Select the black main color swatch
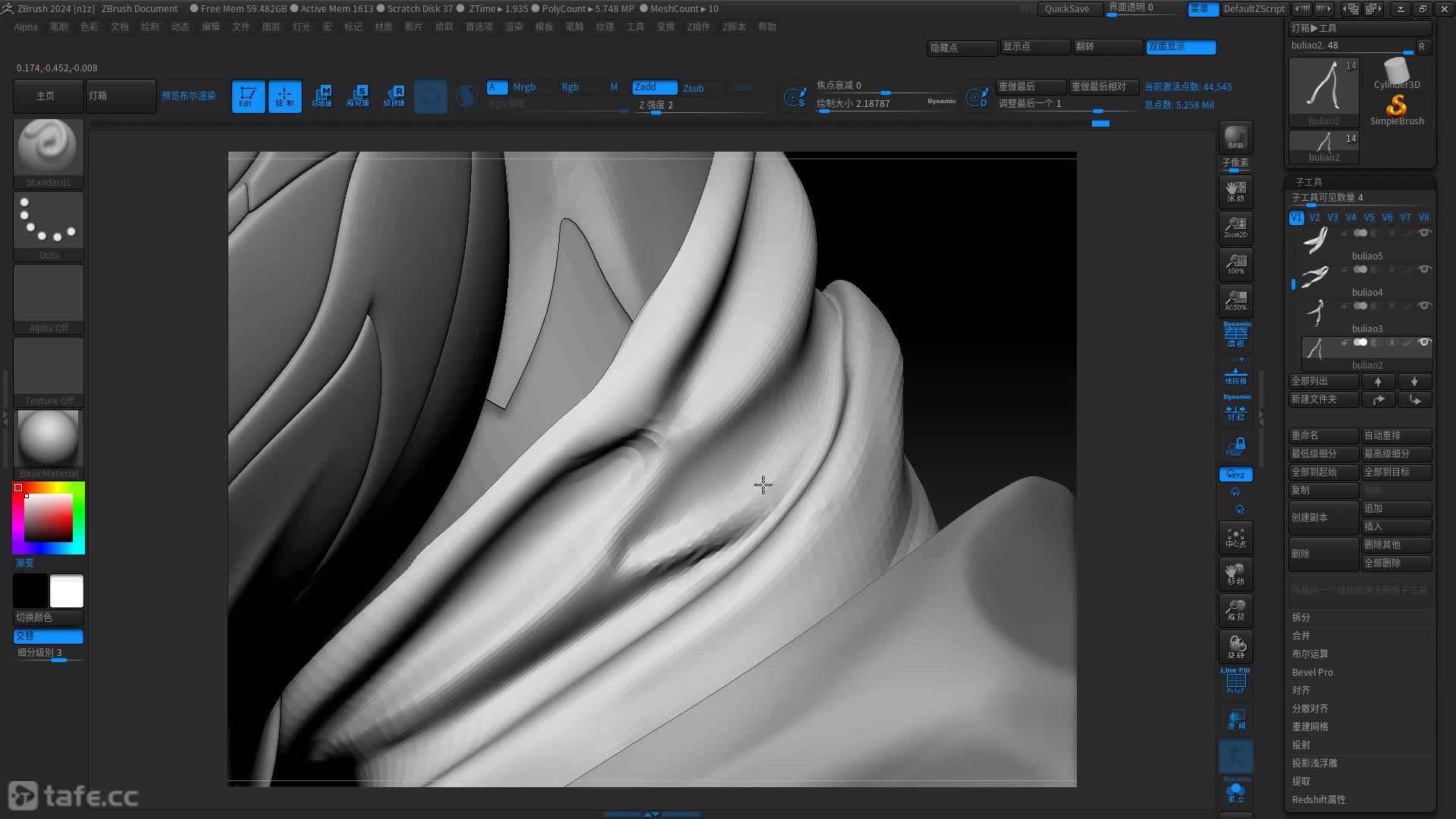Image resolution: width=1456 pixels, height=819 pixels. tap(30, 591)
